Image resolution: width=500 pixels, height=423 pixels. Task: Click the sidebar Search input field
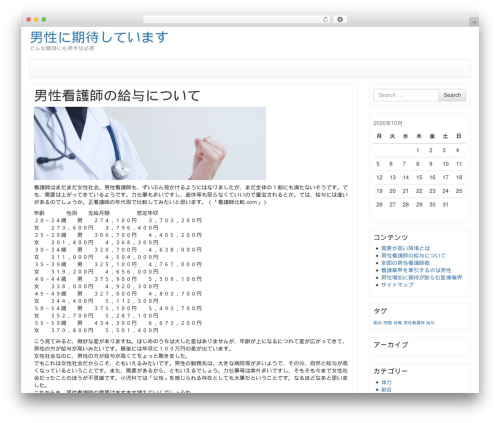click(x=406, y=95)
